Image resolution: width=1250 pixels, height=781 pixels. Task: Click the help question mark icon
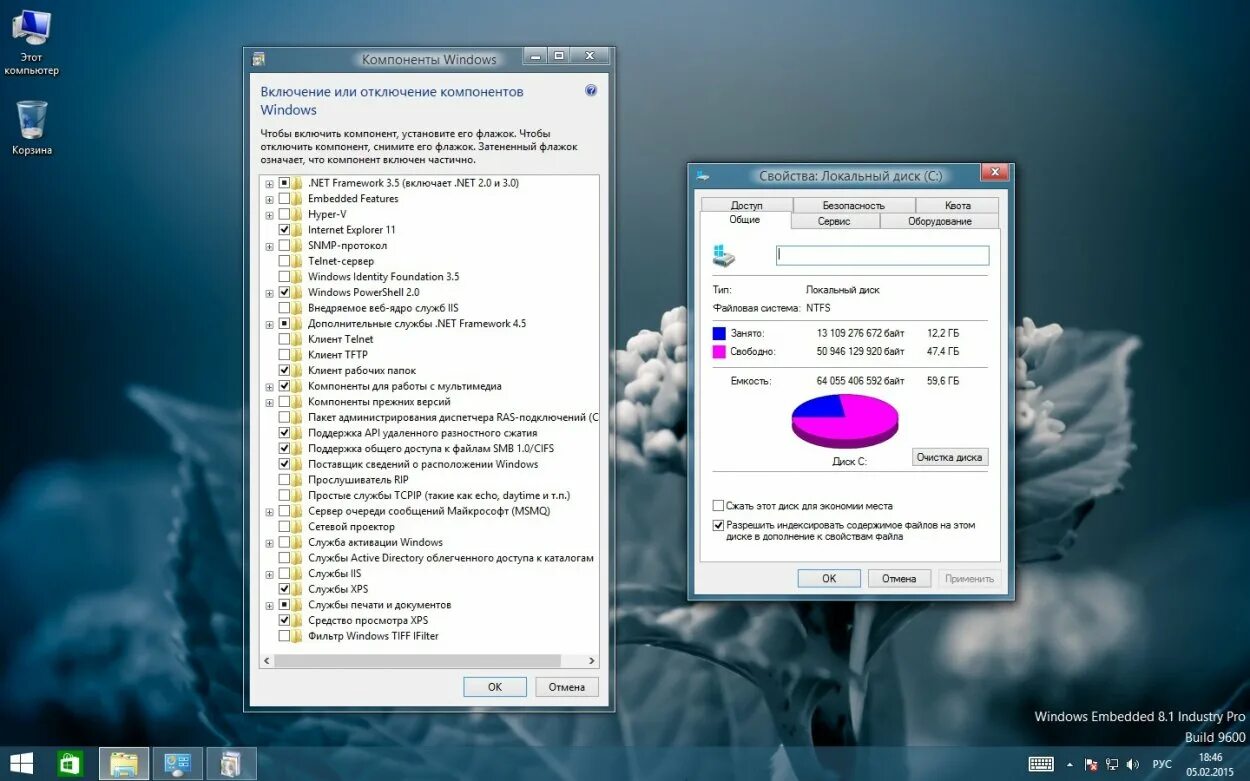(591, 90)
